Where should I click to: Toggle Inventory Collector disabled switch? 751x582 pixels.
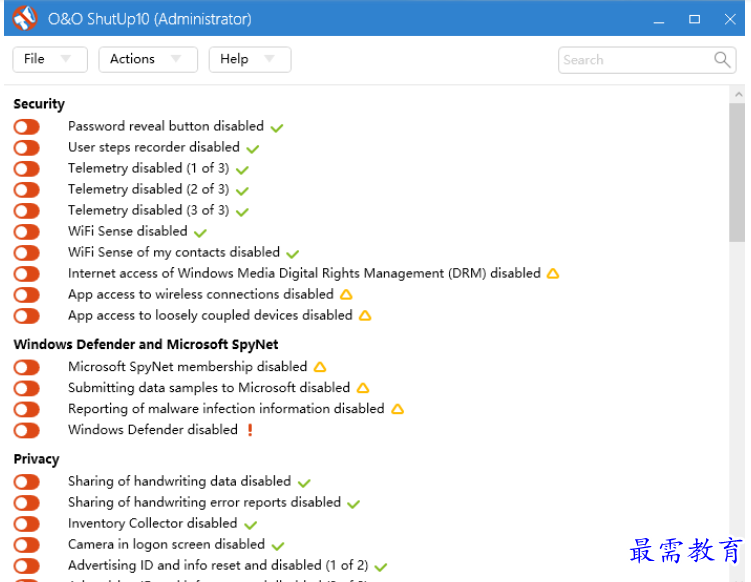click(x=26, y=524)
